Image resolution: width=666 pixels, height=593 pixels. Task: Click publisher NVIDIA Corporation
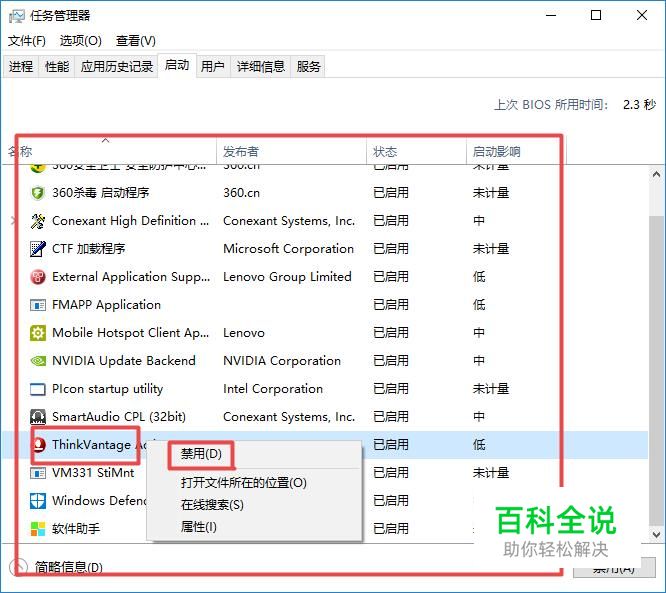click(282, 361)
